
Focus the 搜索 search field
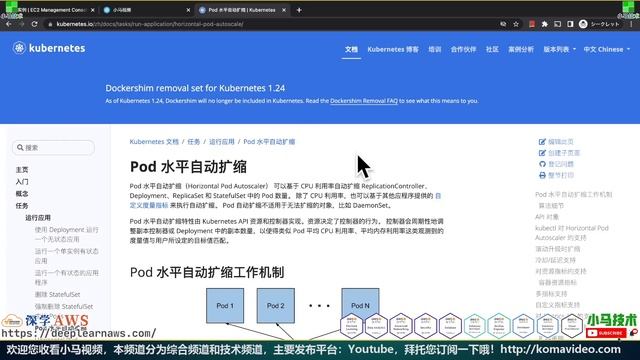53,147
